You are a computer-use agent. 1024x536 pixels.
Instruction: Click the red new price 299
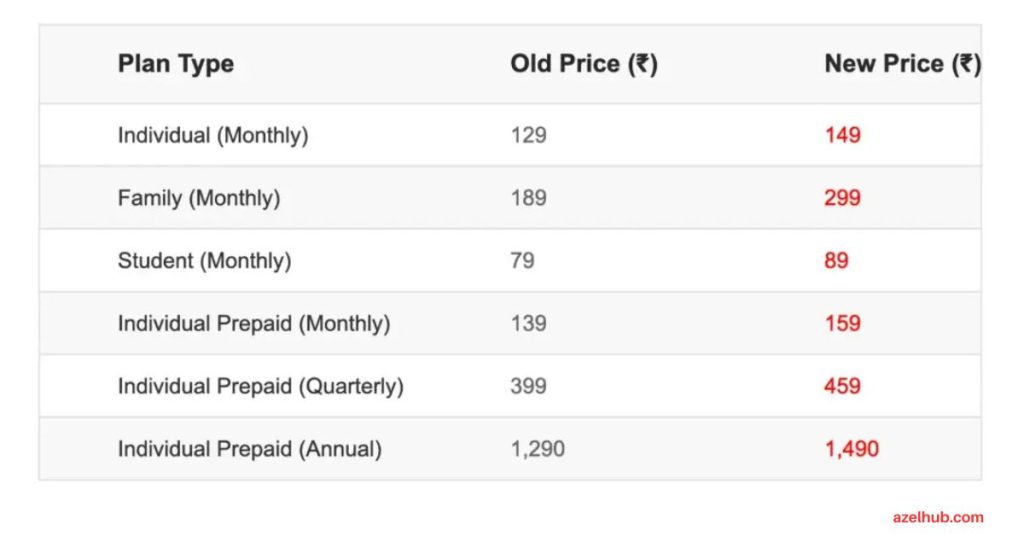coord(842,198)
